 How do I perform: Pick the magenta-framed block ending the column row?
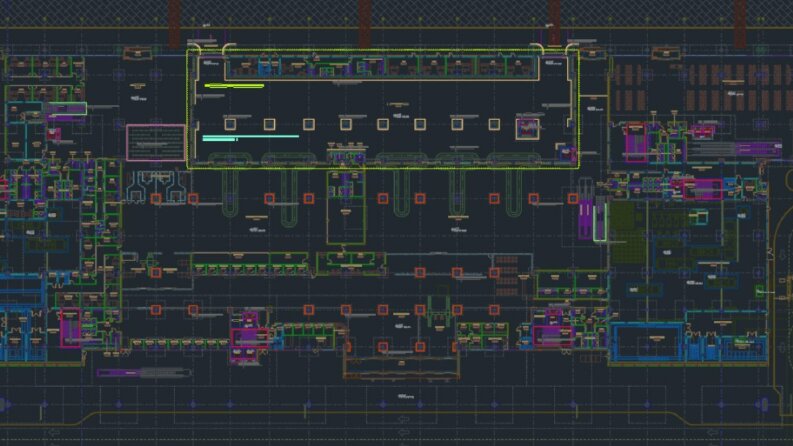tap(527, 128)
